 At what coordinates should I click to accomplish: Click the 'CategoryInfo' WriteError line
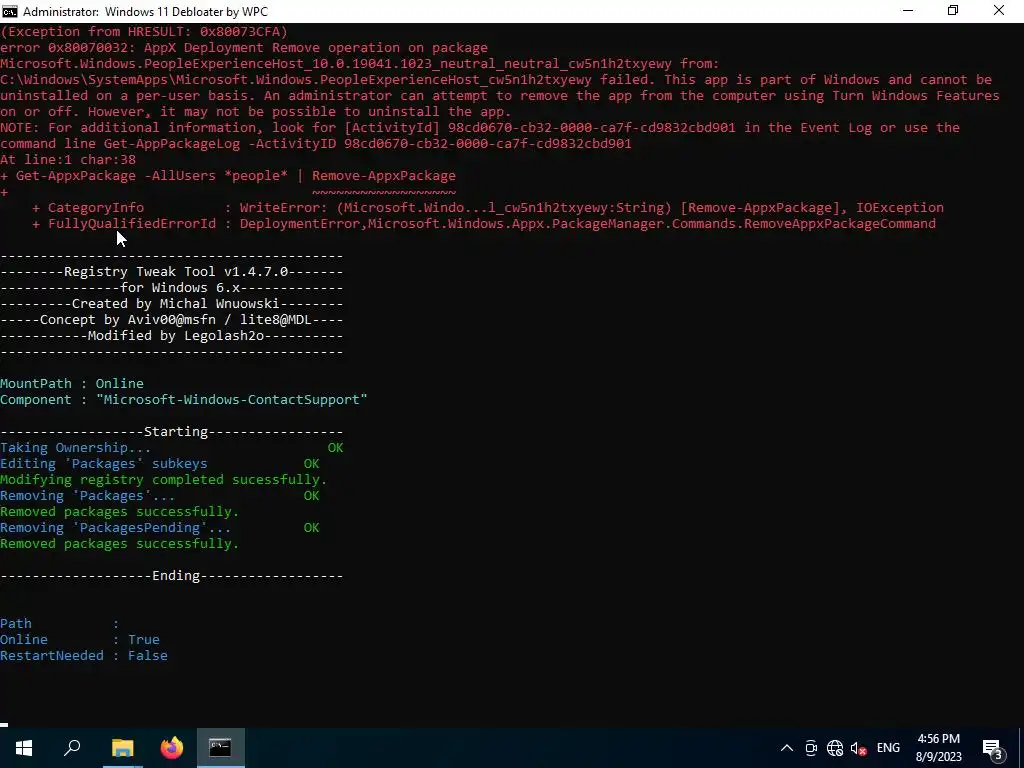(488, 208)
